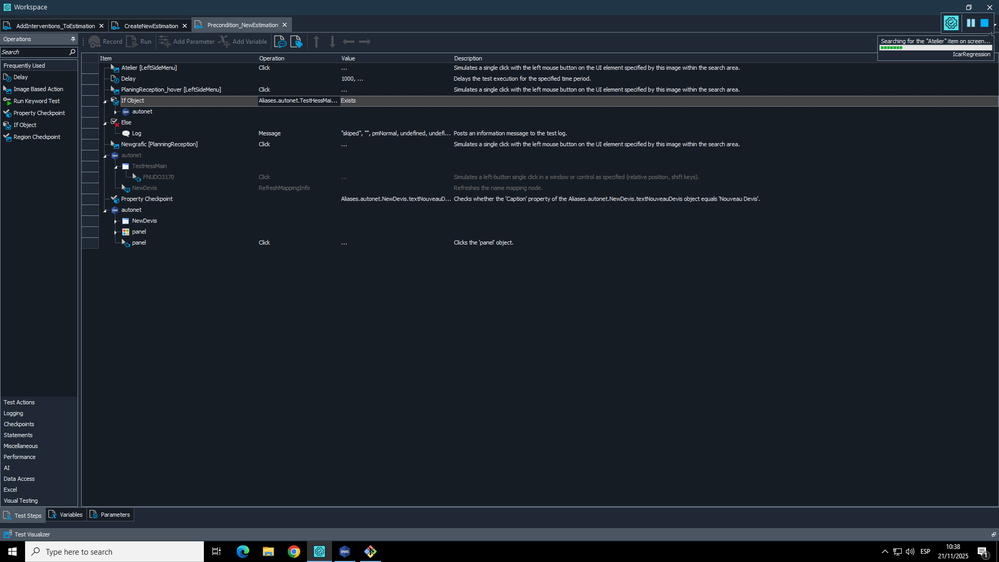
Task: Click the move down arrow icon
Action: coord(332,41)
